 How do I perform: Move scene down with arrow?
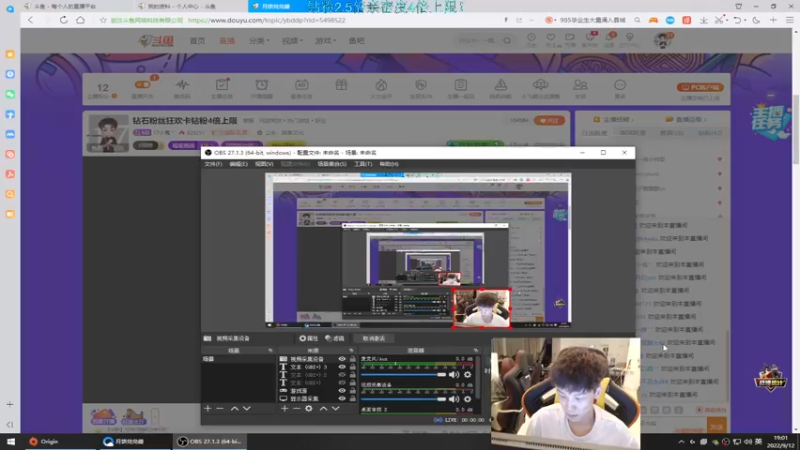point(246,409)
